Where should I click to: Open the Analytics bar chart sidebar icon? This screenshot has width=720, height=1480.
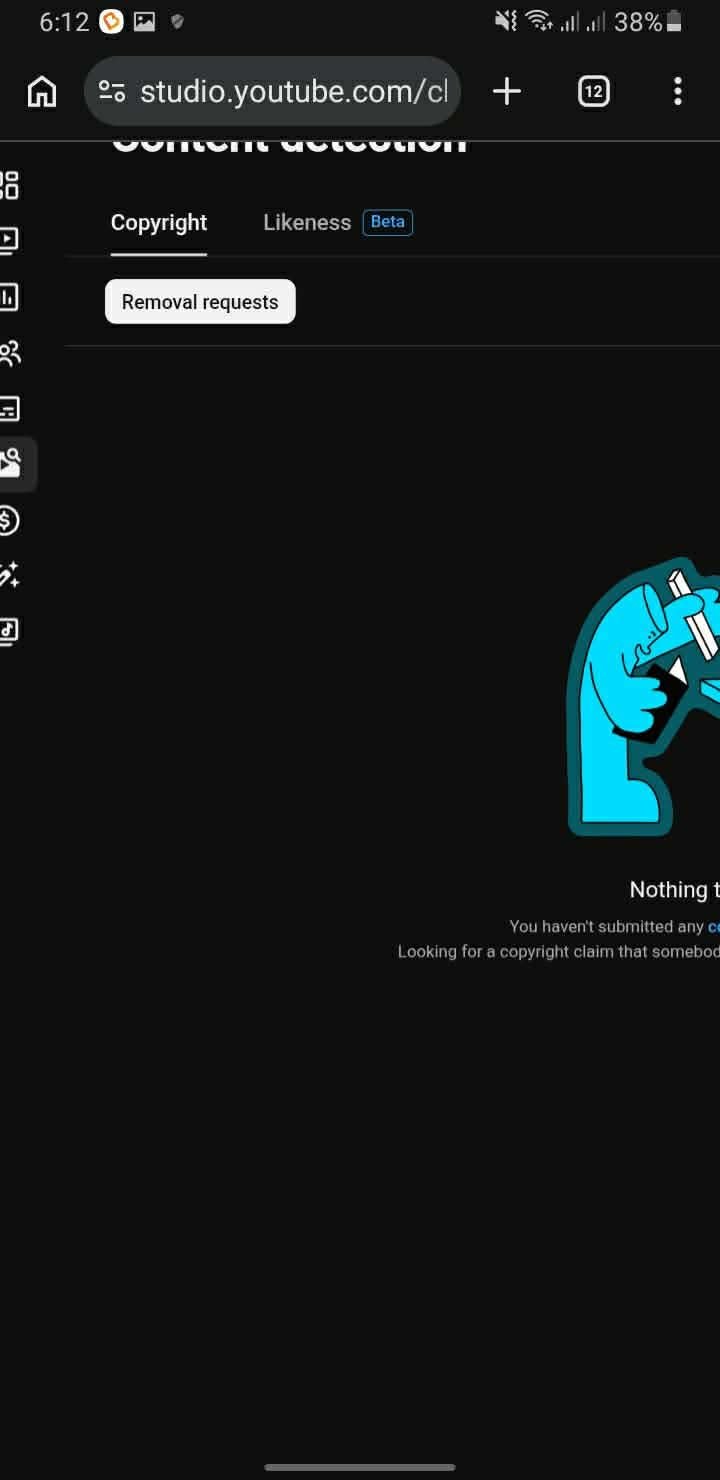pyautogui.click(x=9, y=296)
